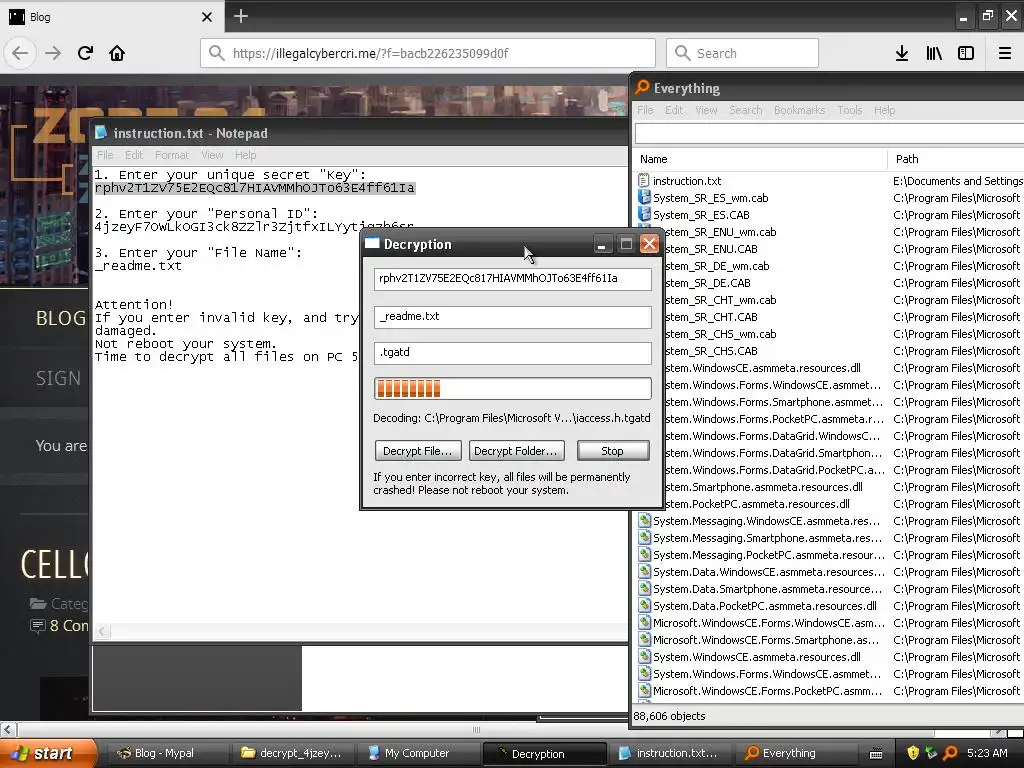This screenshot has width=1024, height=768.
Task: Open the browser library icon
Action: click(934, 53)
